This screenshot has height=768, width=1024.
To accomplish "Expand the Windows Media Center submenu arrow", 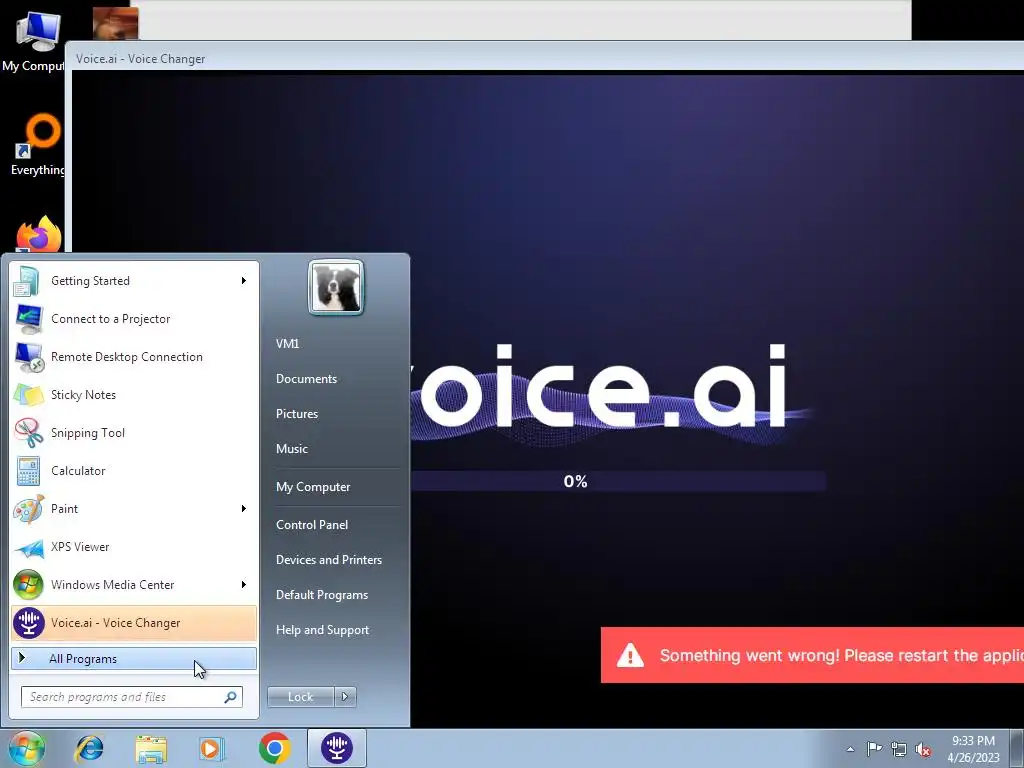I will pos(244,584).
